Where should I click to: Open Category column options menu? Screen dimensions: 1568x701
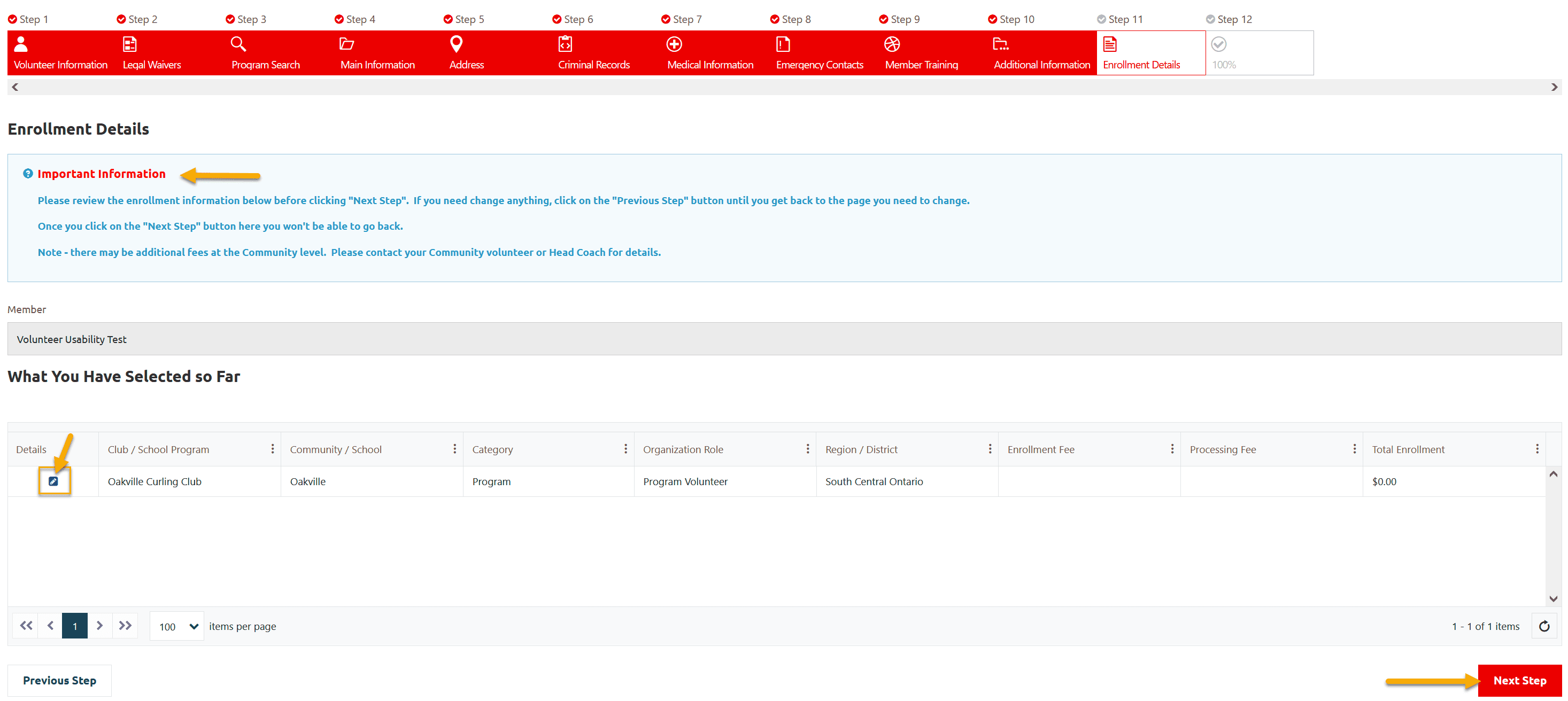tap(625, 449)
